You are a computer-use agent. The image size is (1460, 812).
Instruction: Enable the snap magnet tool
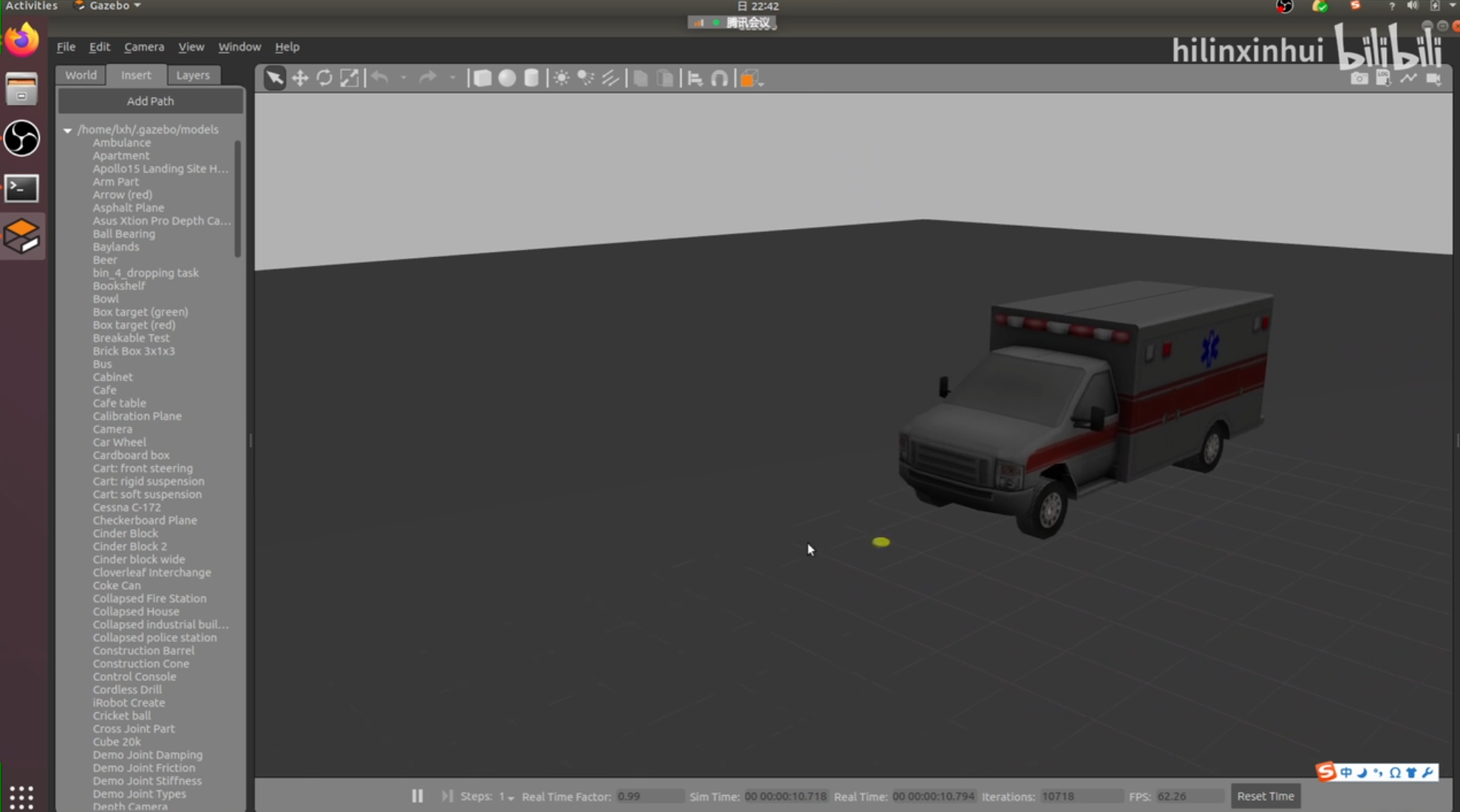(719, 78)
